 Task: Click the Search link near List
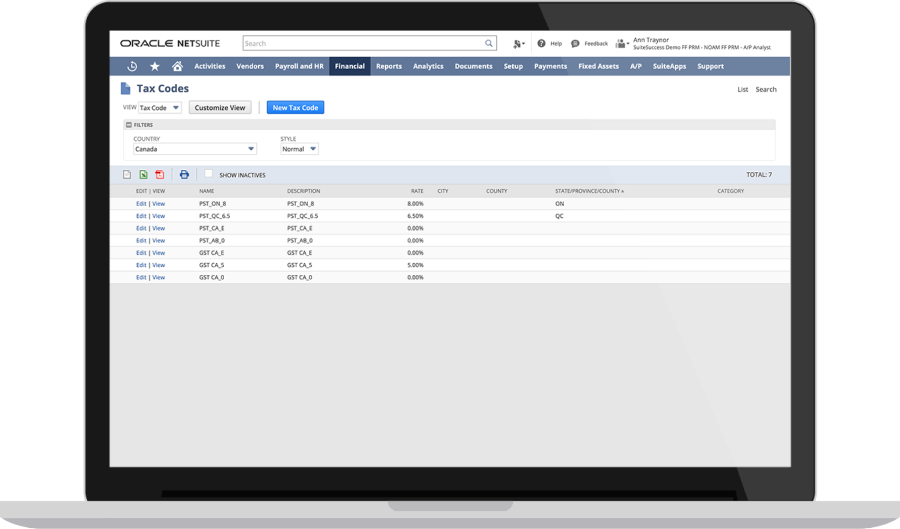pyautogui.click(x=766, y=90)
